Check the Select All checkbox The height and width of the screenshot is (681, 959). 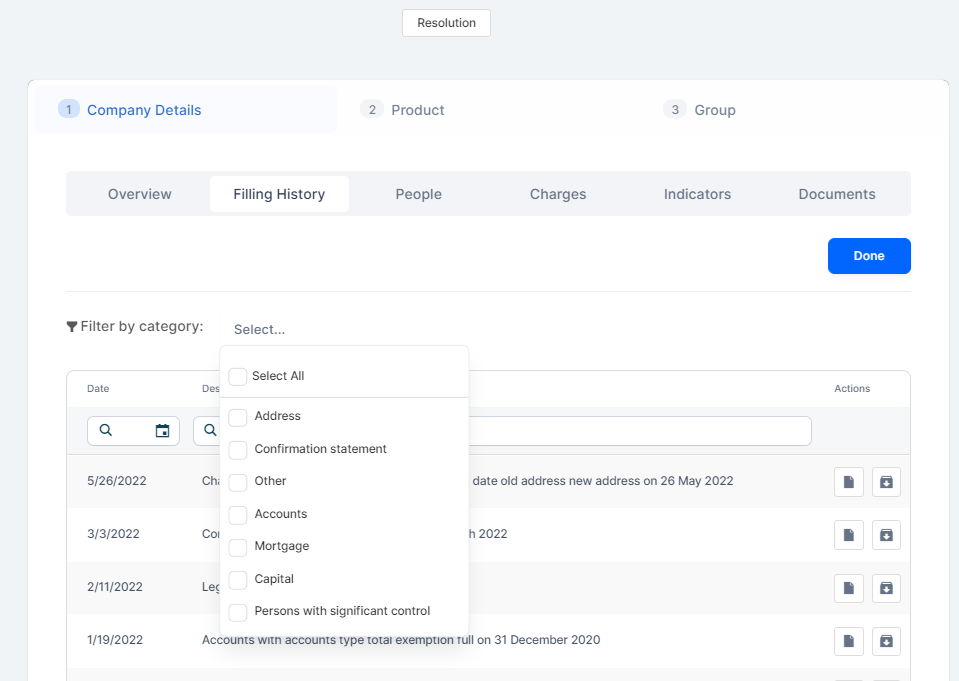point(238,376)
